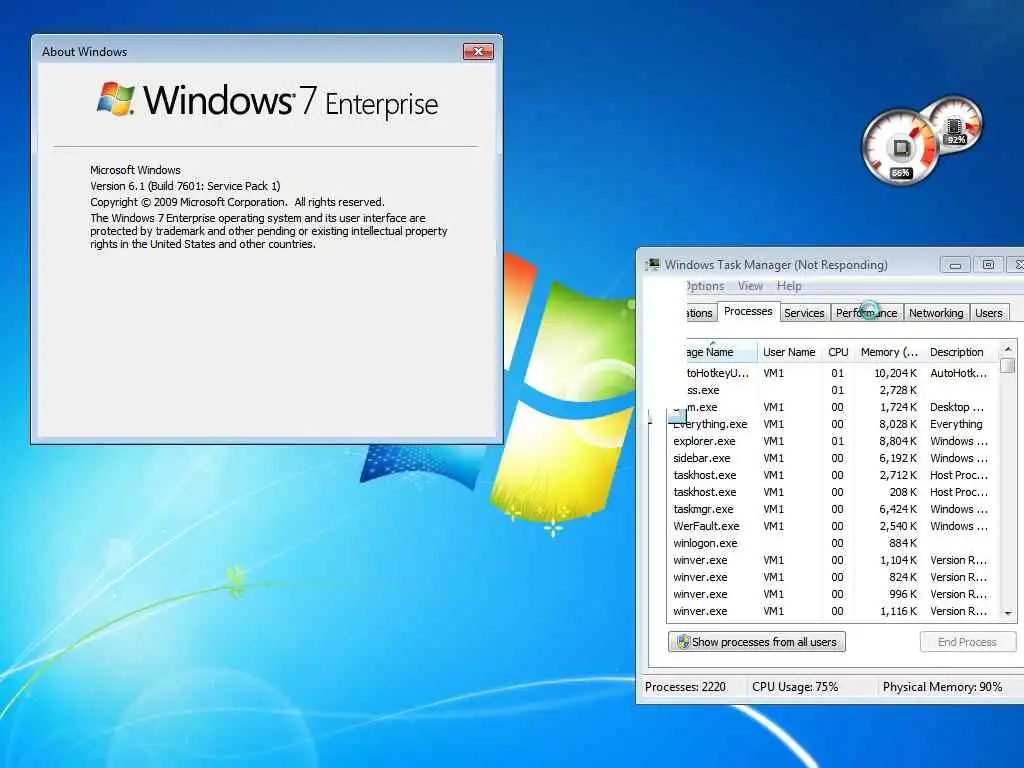Click the Processes: 2220 status entry
Image resolution: width=1024 pixels, height=768 pixels.
pyautogui.click(x=685, y=686)
